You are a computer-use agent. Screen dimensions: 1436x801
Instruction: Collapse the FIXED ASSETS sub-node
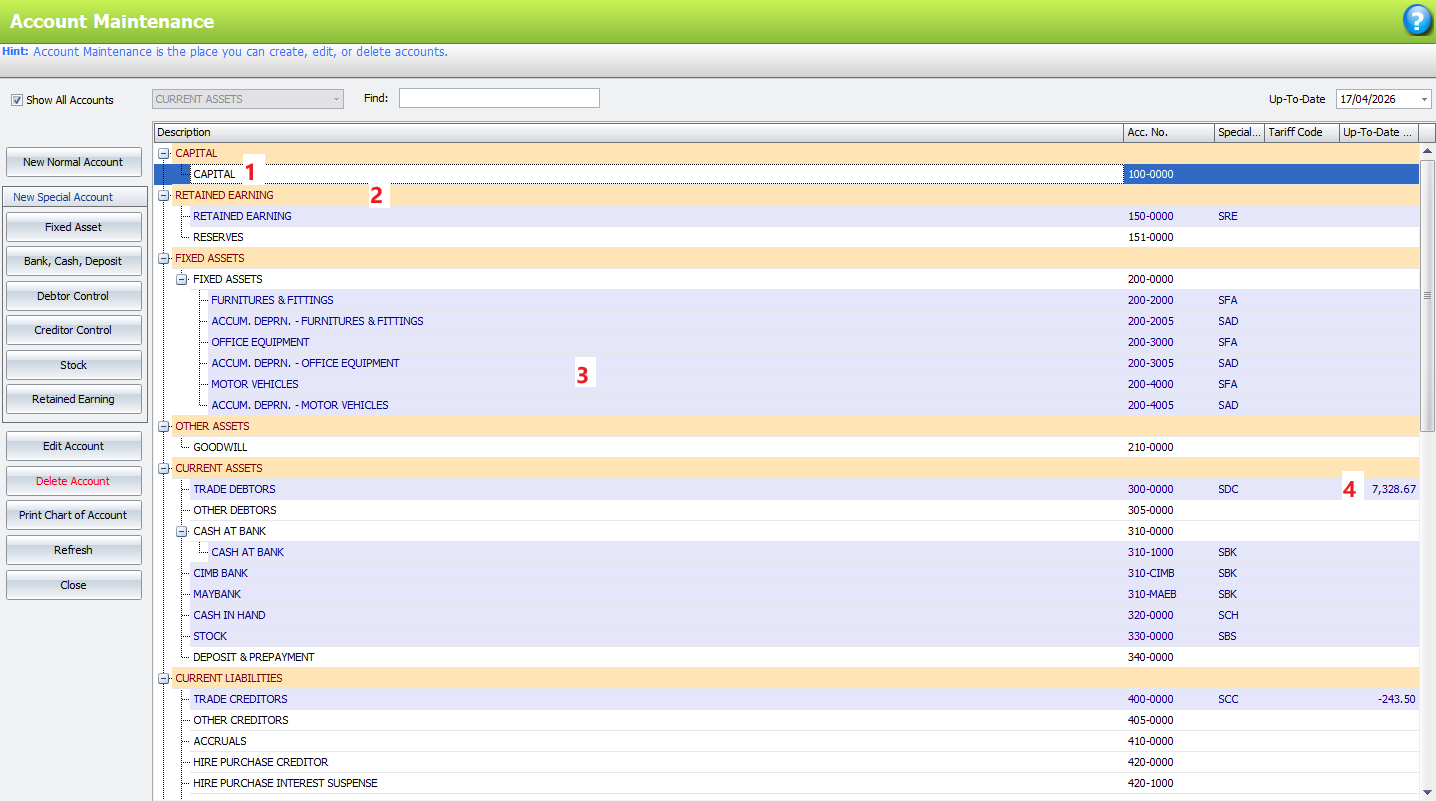[x=182, y=279]
